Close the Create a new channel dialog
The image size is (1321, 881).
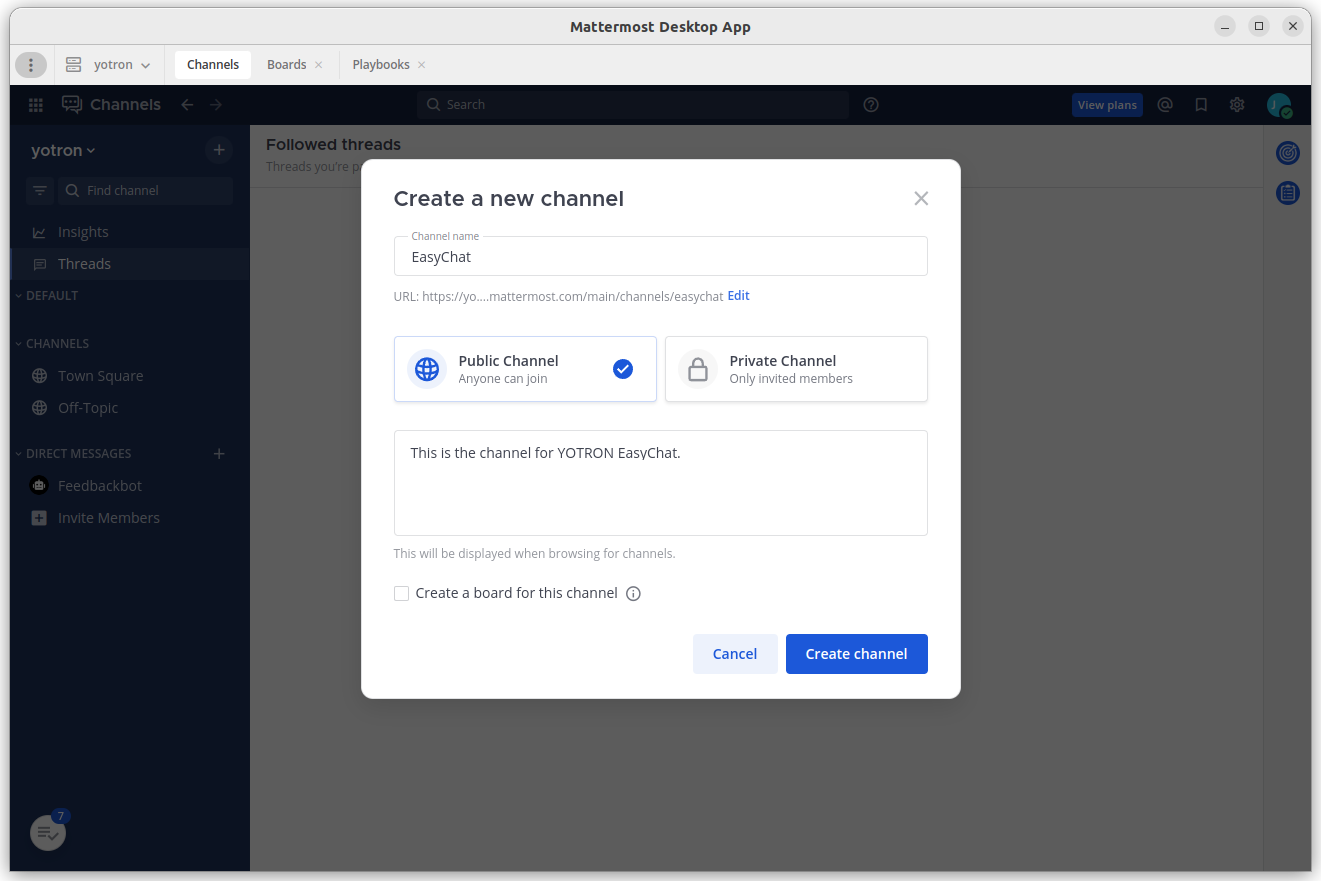(x=921, y=199)
